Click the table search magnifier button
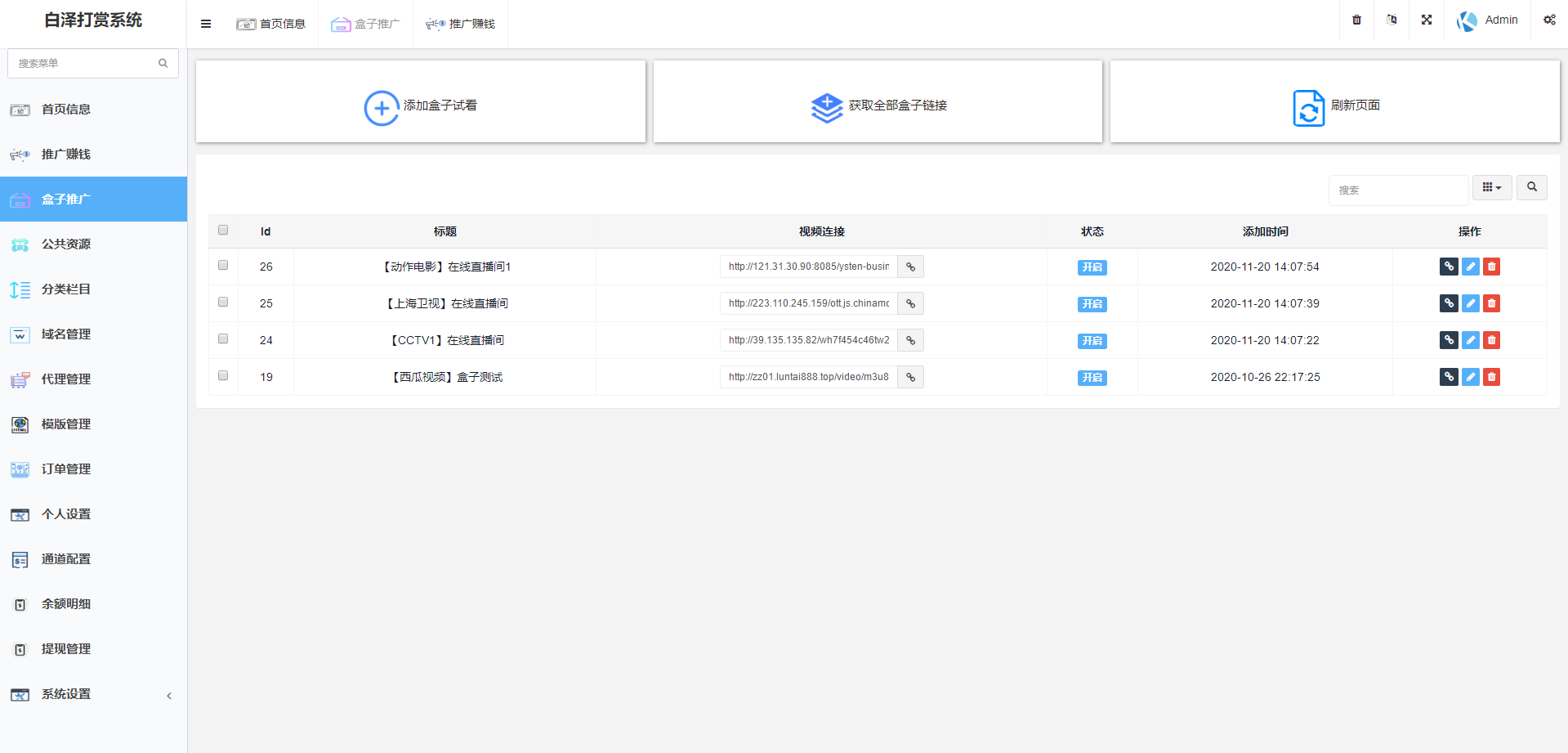 coord(1532,187)
